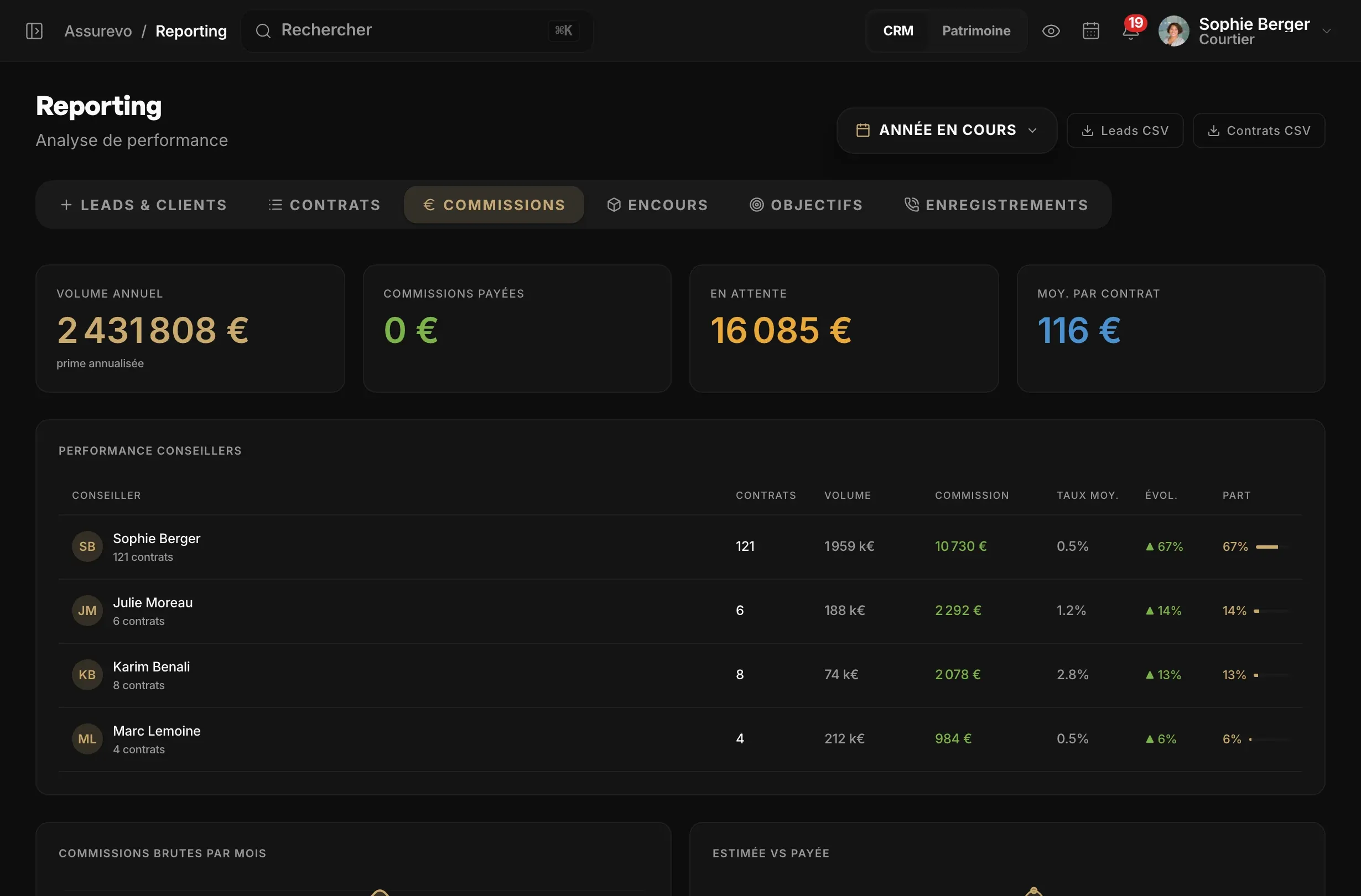
Task: Open notifications bell with 19 badge
Action: 1131,30
